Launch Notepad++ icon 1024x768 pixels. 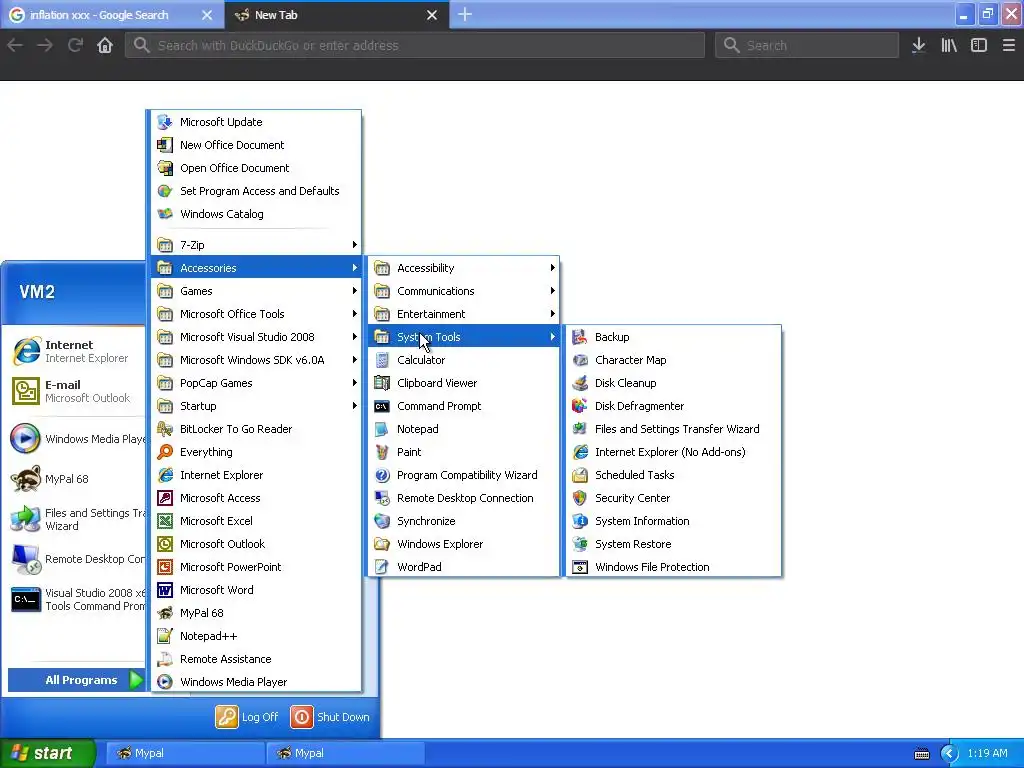[165, 636]
